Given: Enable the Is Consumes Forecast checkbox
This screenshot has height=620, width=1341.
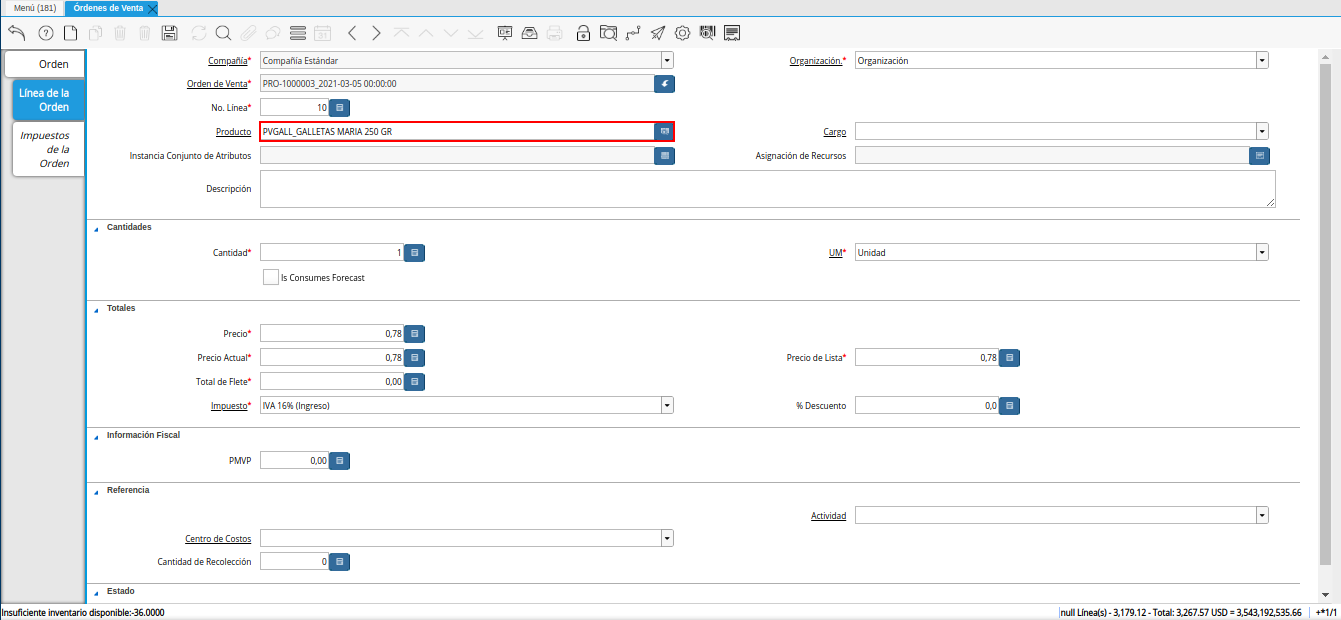Looking at the screenshot, I should pos(270,277).
